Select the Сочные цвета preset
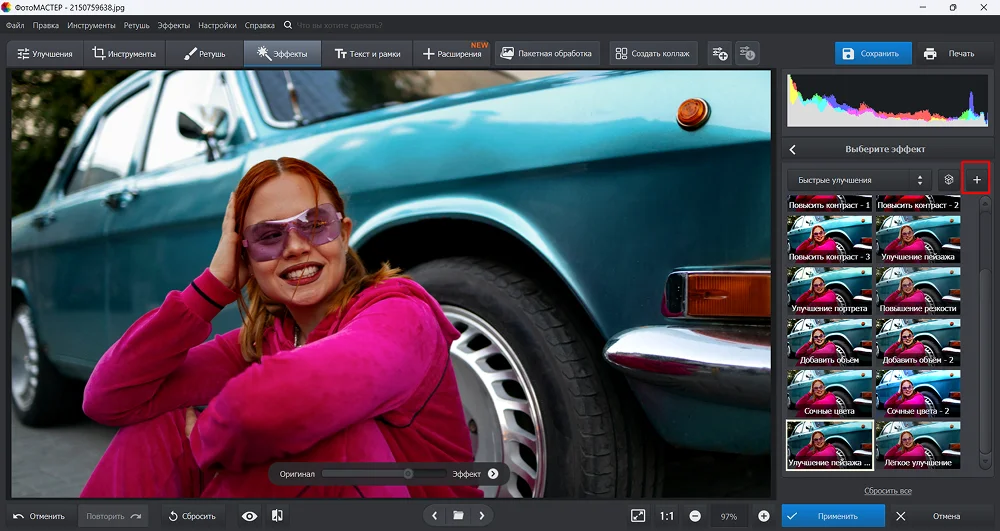Viewport: 1000px width, 531px height. 829,393
